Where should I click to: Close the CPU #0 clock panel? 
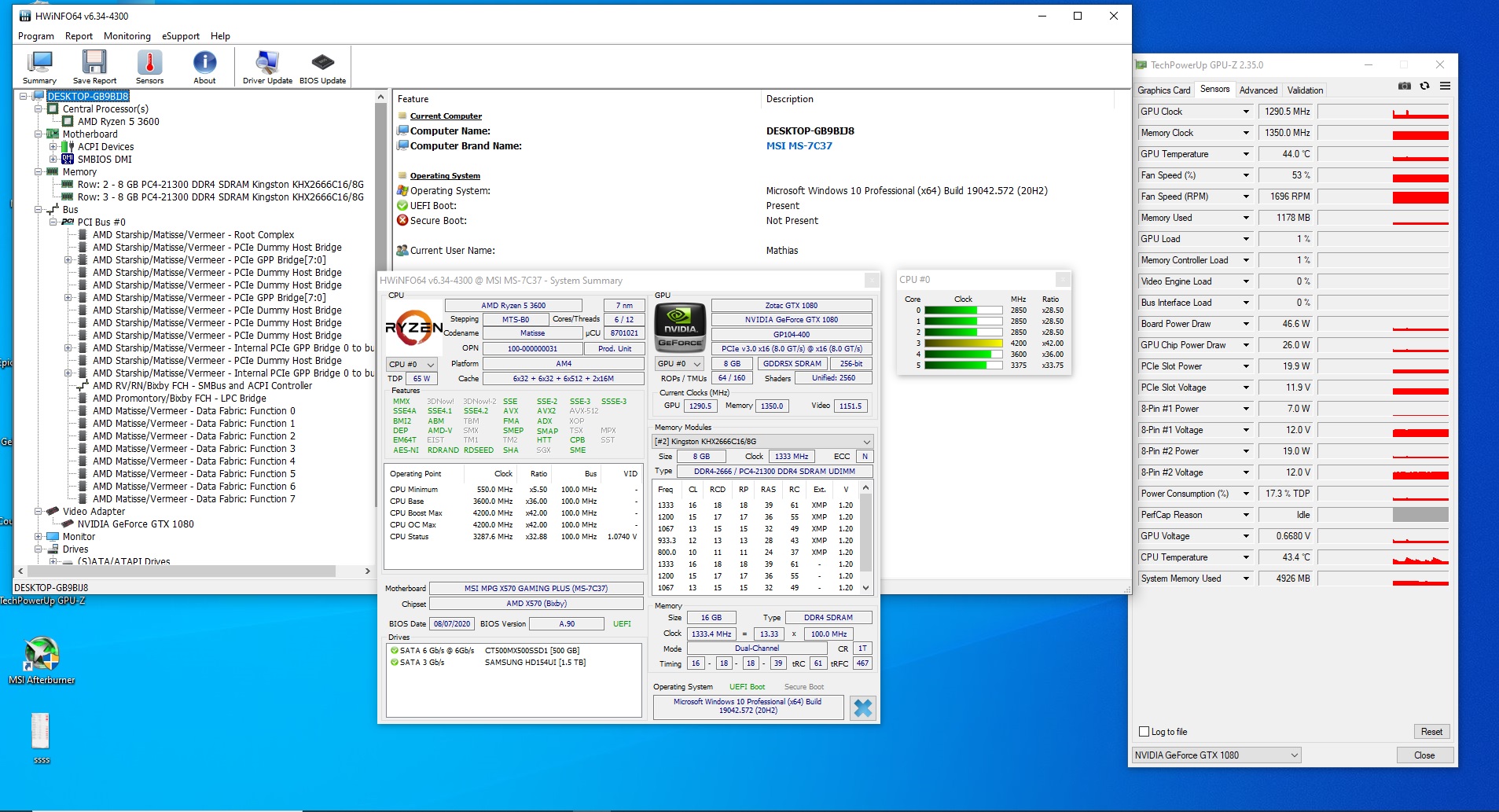(x=1062, y=279)
